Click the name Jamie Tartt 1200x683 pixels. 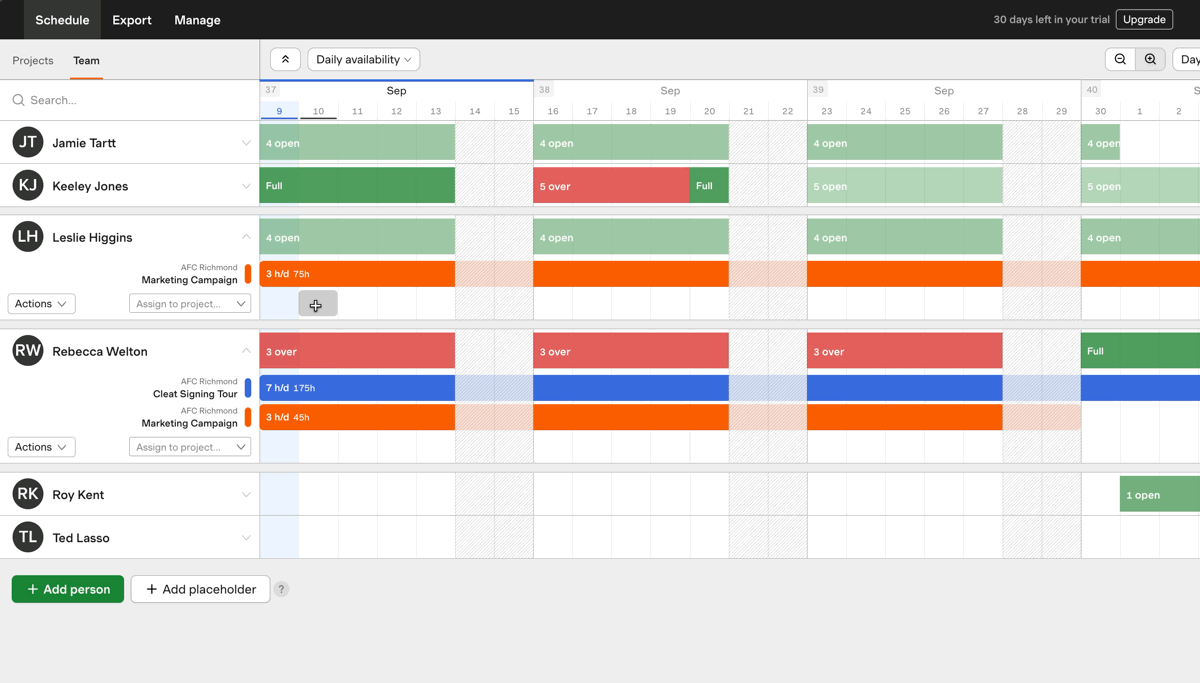(84, 143)
